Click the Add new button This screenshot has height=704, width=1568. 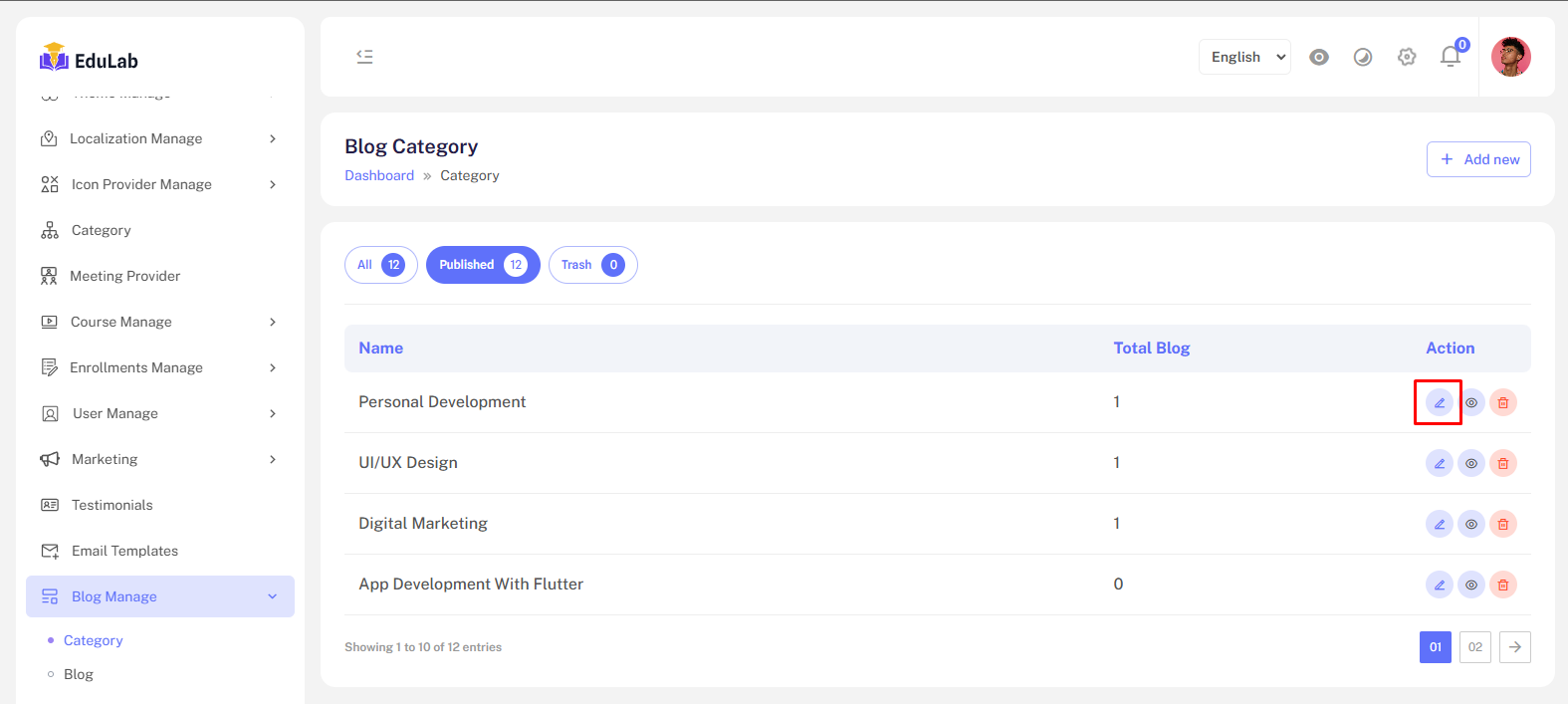(1478, 159)
